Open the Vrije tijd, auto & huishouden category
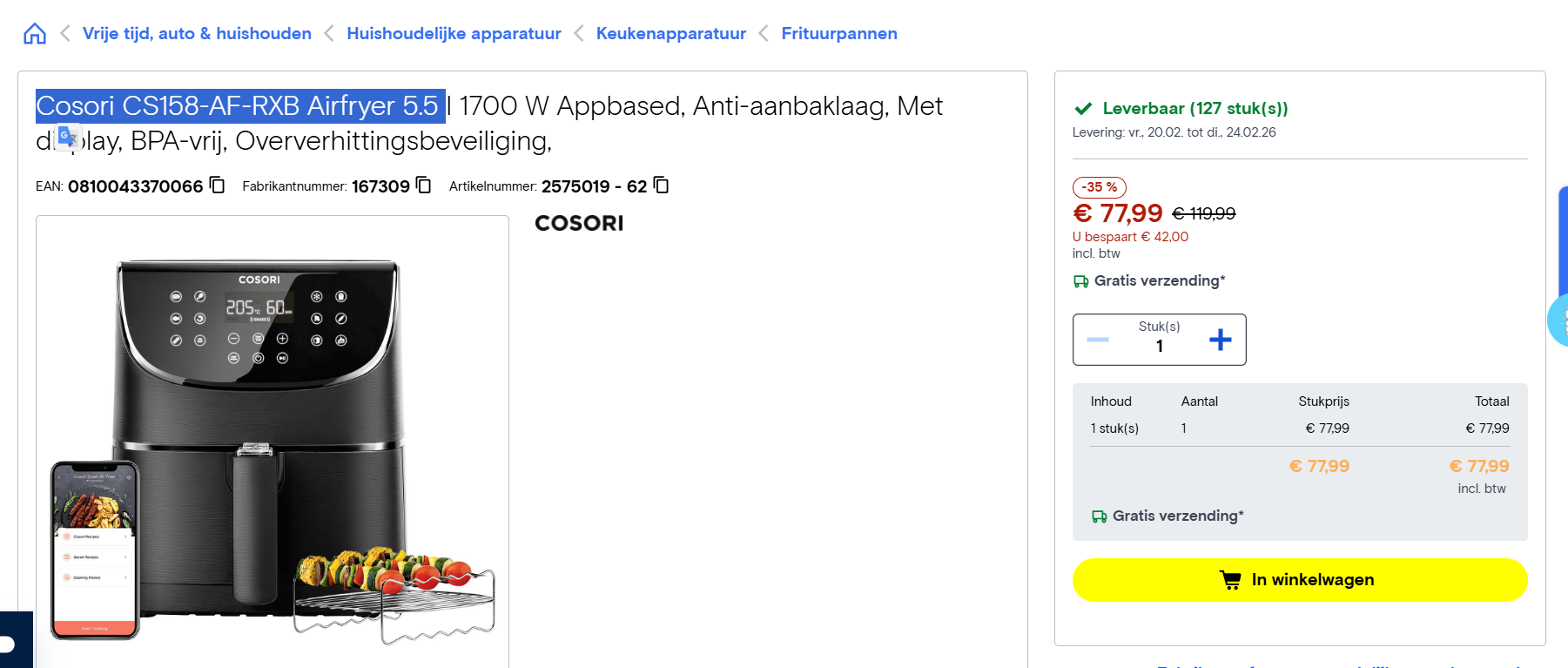 pos(197,33)
